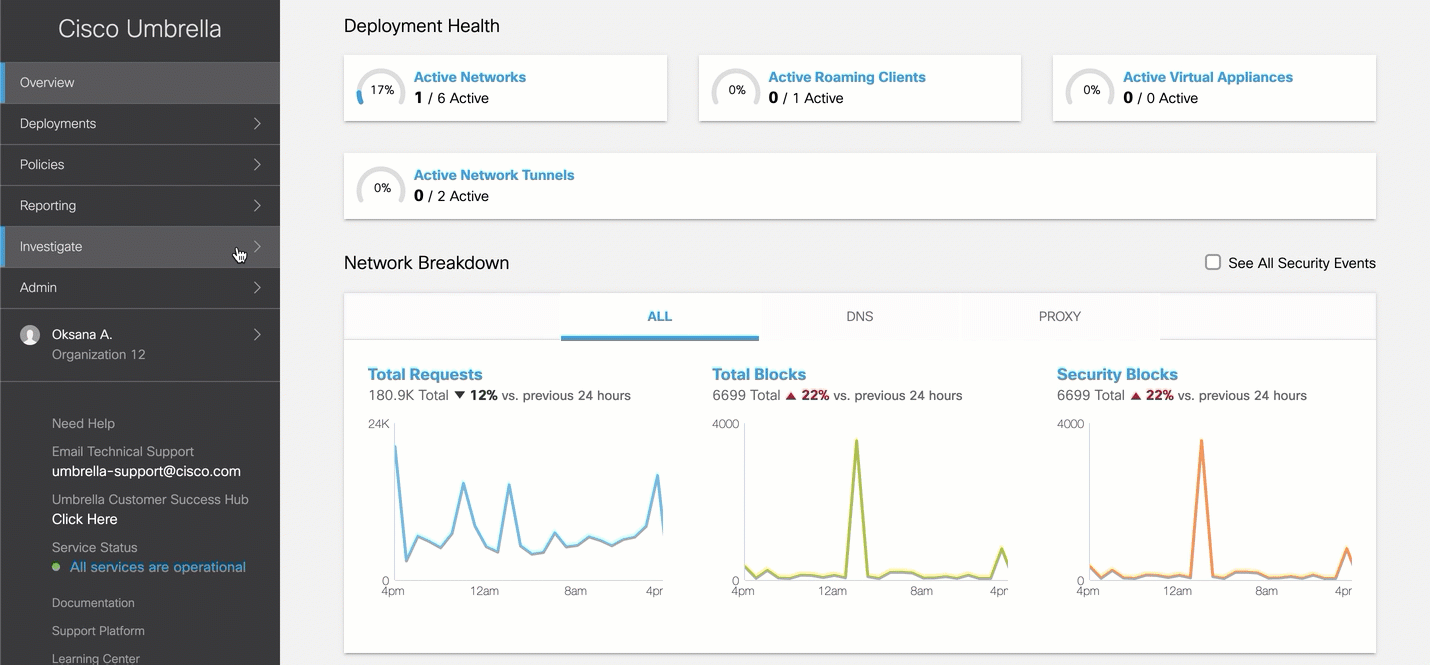Expand the Reporting menu chevron
This screenshot has height=665, width=1430.
coord(257,206)
